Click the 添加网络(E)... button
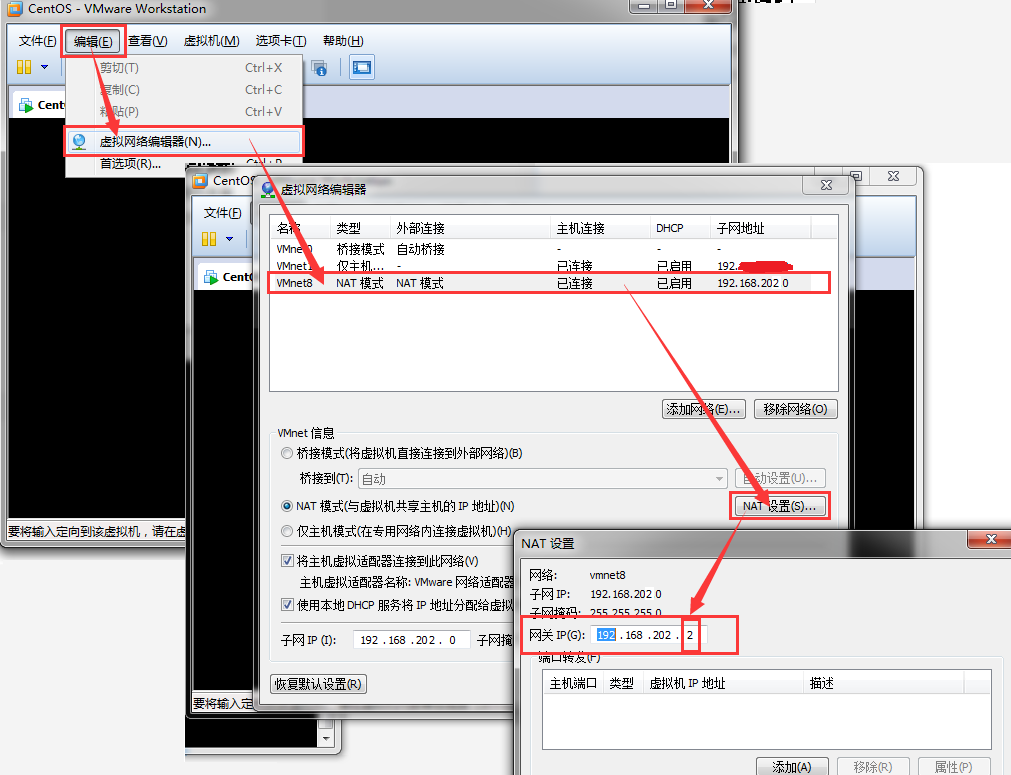The image size is (1011, 775). tap(703, 409)
